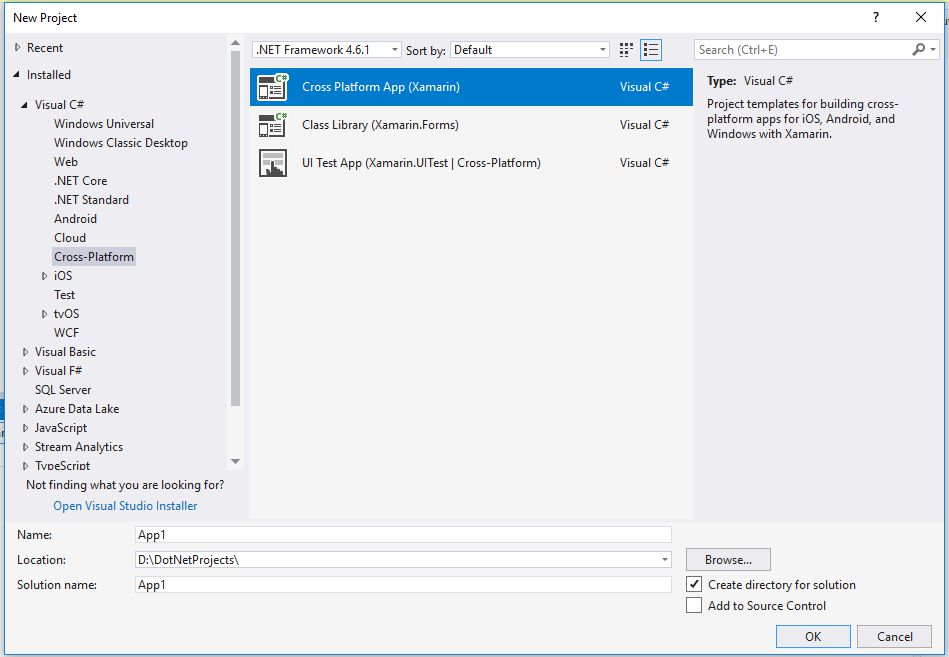Open the Location path dropdown
Screen dimensions: 949x657
[665, 560]
